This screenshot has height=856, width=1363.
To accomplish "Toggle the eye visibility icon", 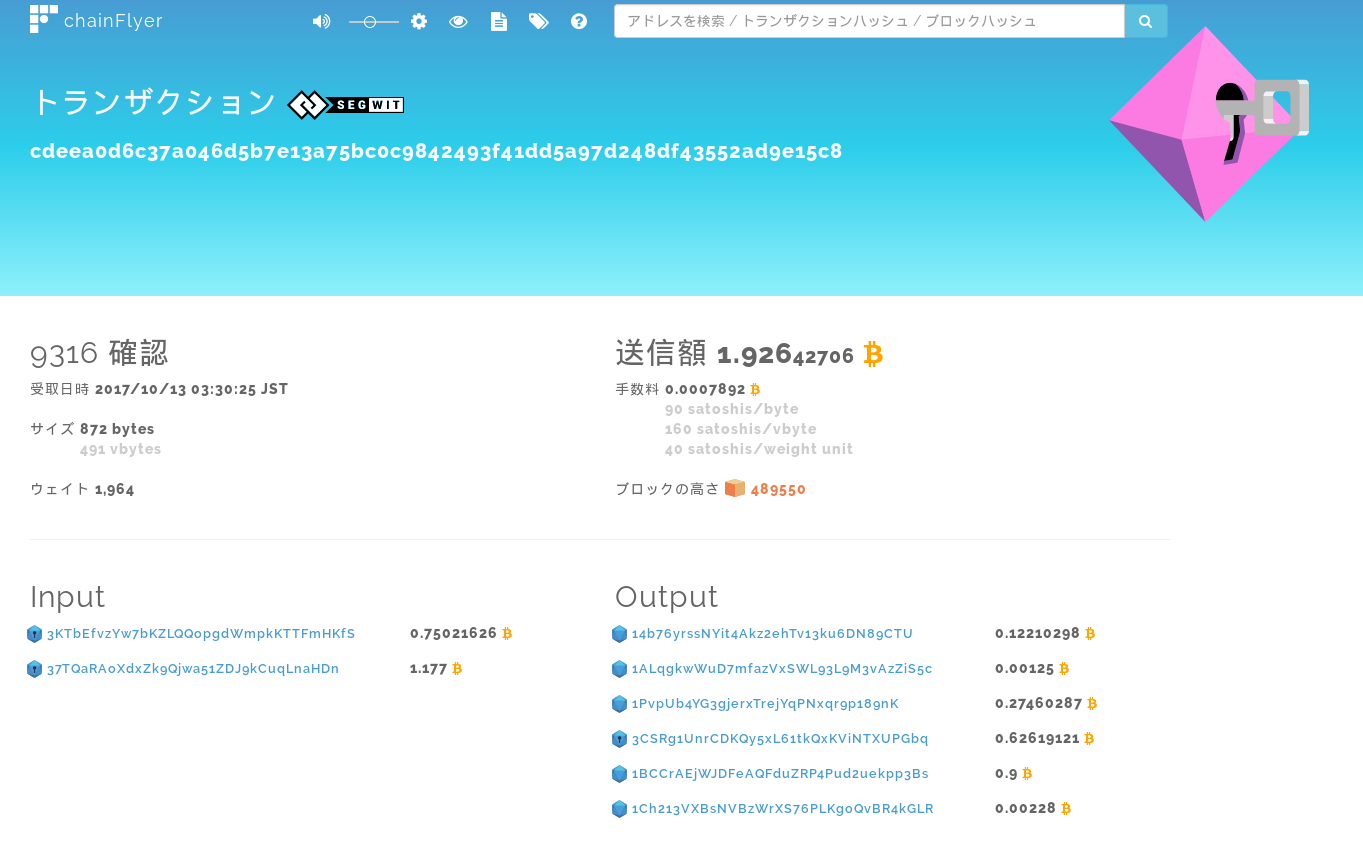I will pos(458,21).
